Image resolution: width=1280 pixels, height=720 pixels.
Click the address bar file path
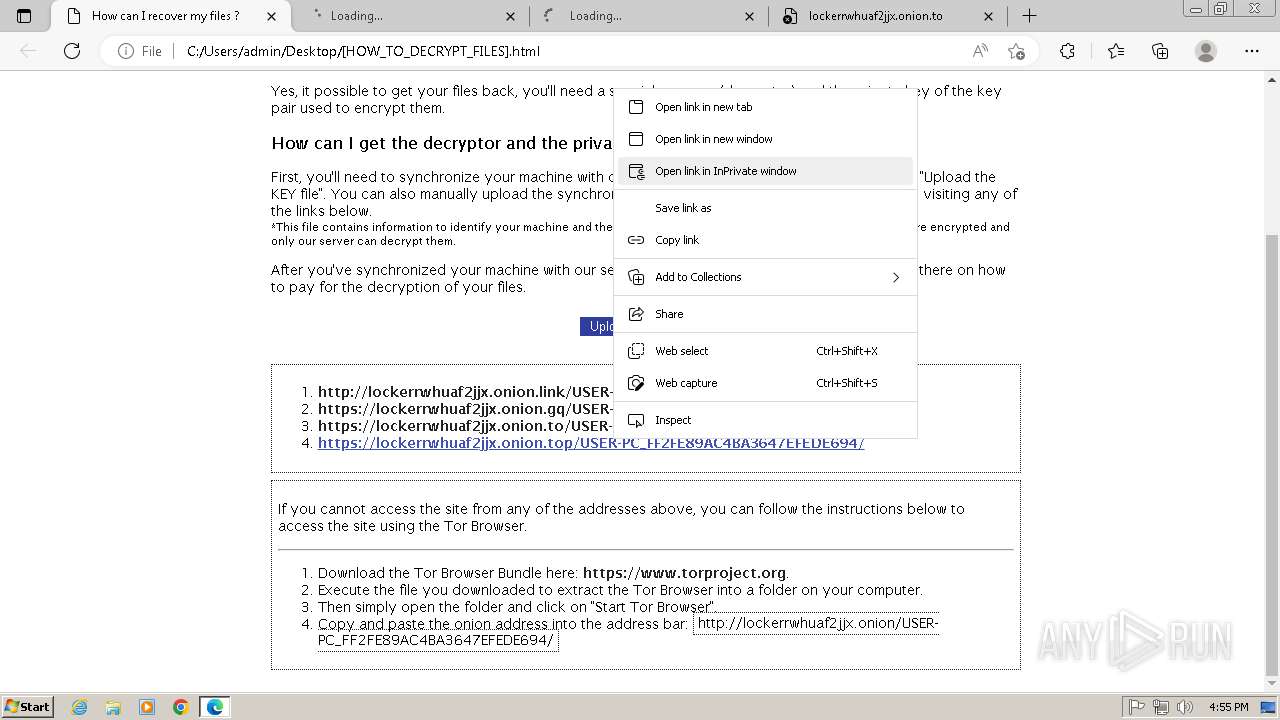coord(363,51)
